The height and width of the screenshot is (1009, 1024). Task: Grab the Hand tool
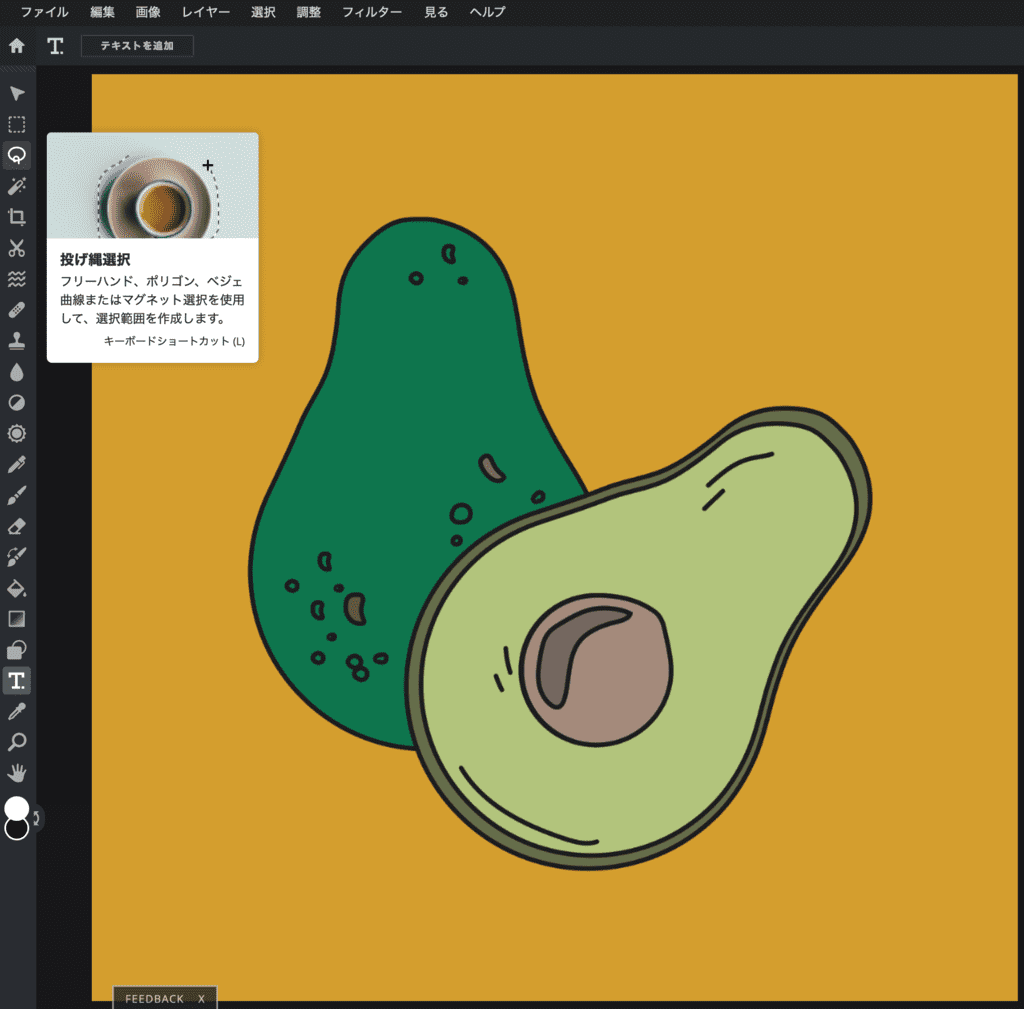(16, 772)
